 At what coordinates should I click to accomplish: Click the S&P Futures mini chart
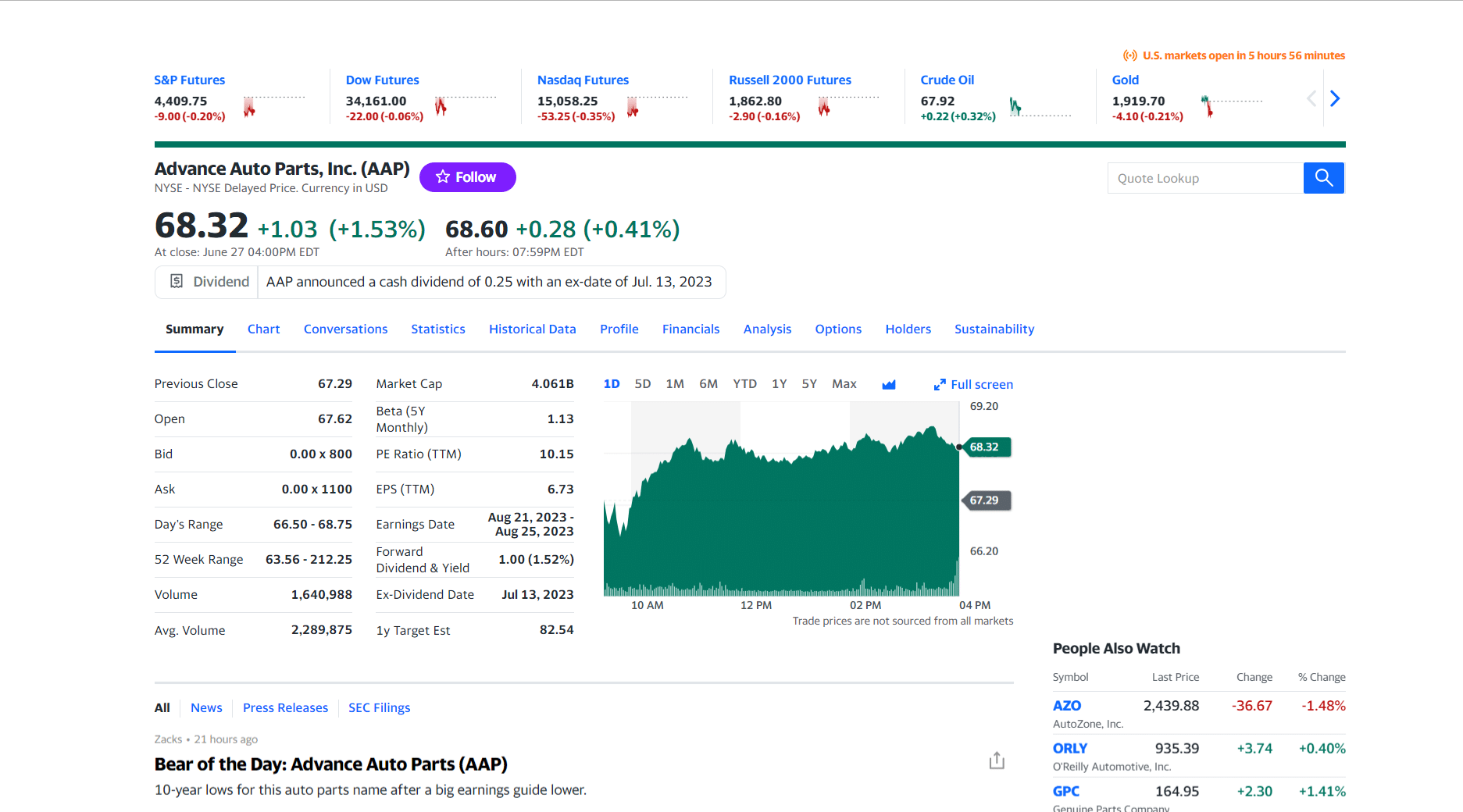(x=273, y=107)
